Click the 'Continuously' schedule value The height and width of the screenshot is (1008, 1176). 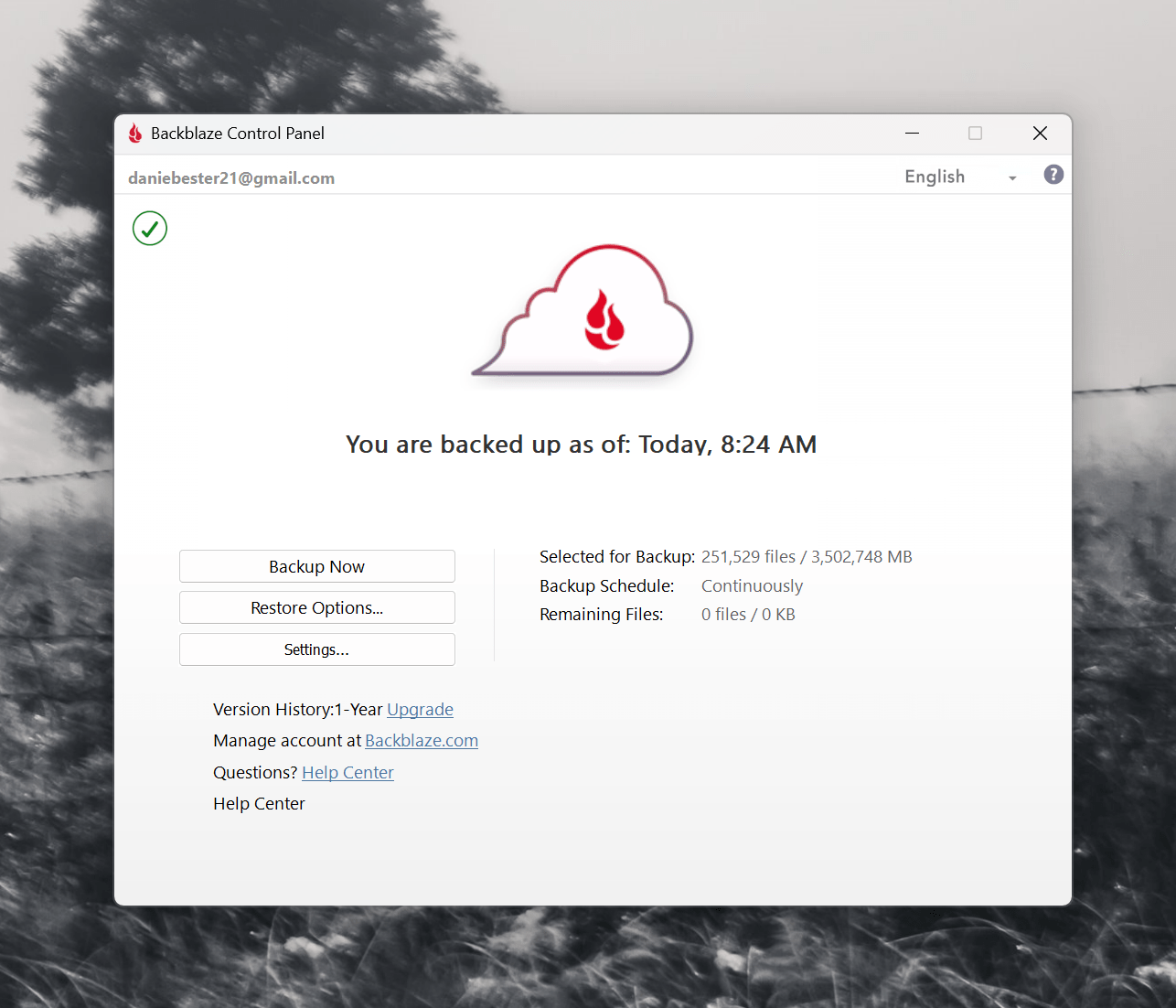coord(752,586)
